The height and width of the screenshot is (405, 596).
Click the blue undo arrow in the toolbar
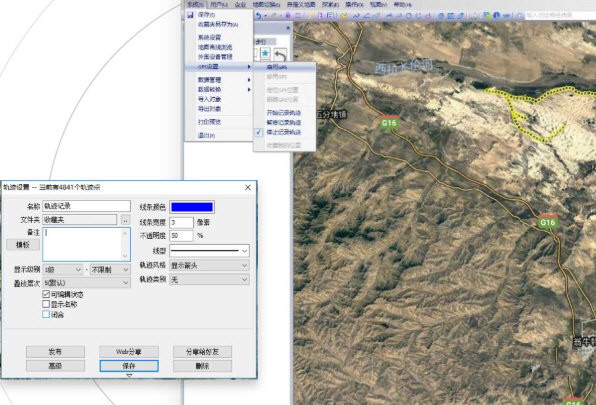point(258,16)
